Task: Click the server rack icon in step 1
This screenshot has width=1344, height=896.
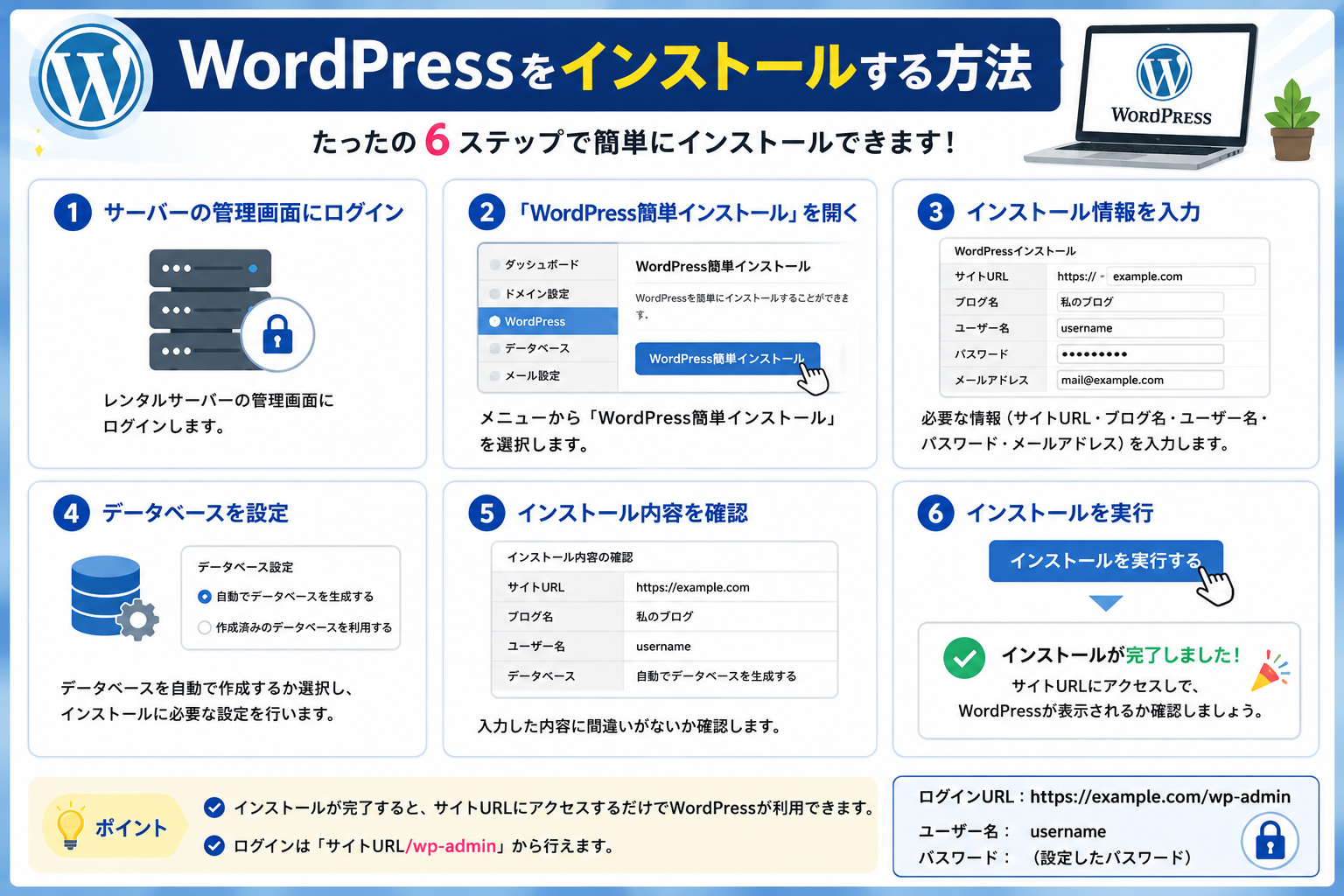Action: coord(210,310)
